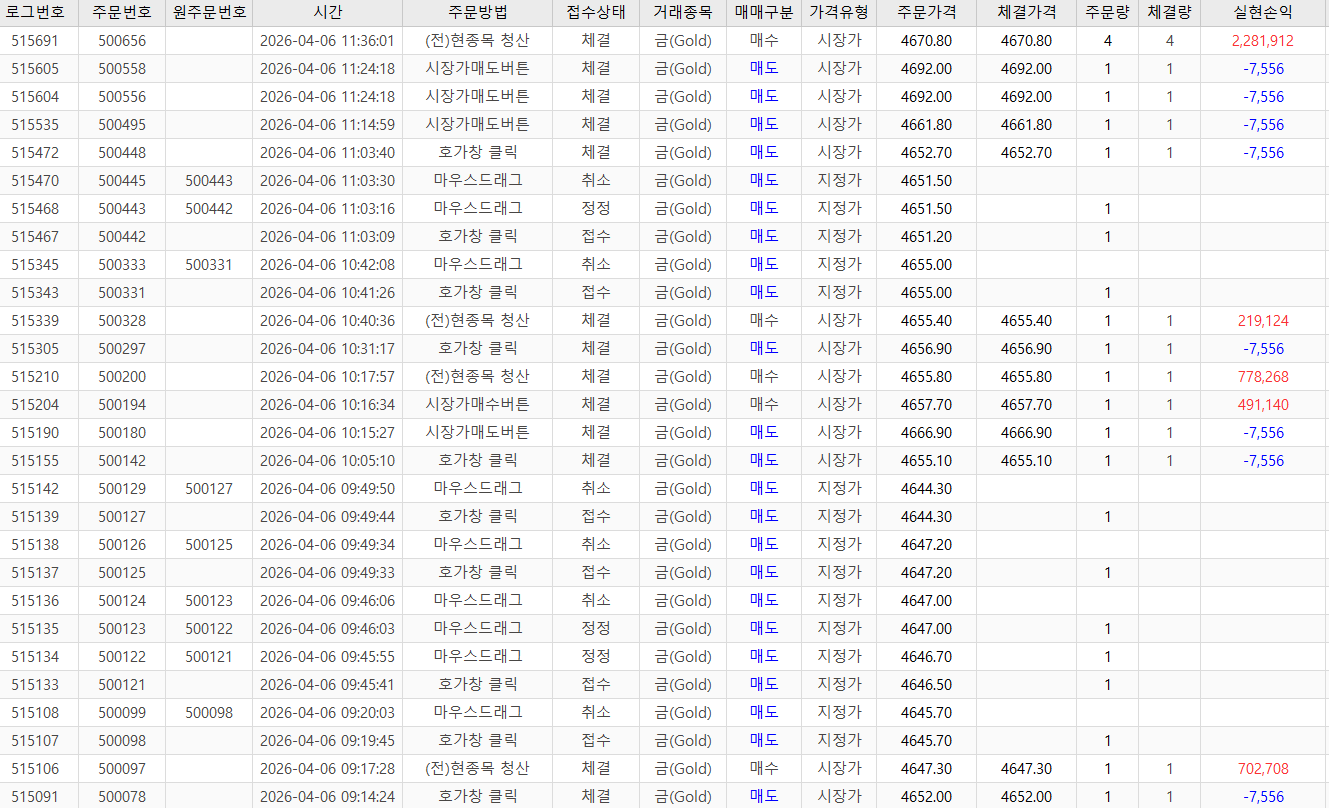Image resolution: width=1329 pixels, height=808 pixels.
Task: Click log number 515091 cell
Action: click(35, 796)
